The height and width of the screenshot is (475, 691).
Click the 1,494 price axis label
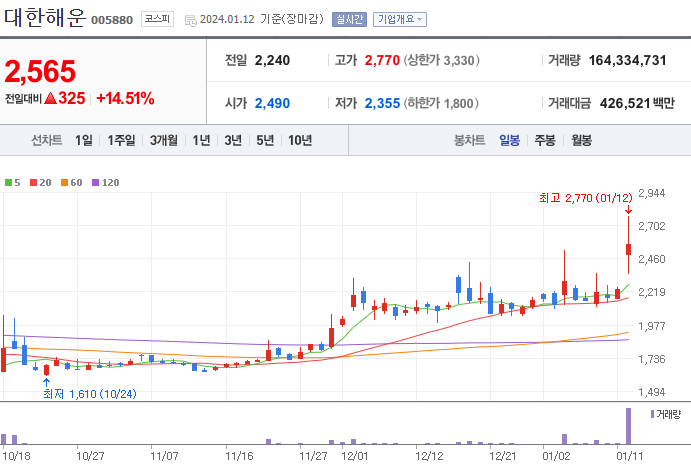tap(652, 392)
